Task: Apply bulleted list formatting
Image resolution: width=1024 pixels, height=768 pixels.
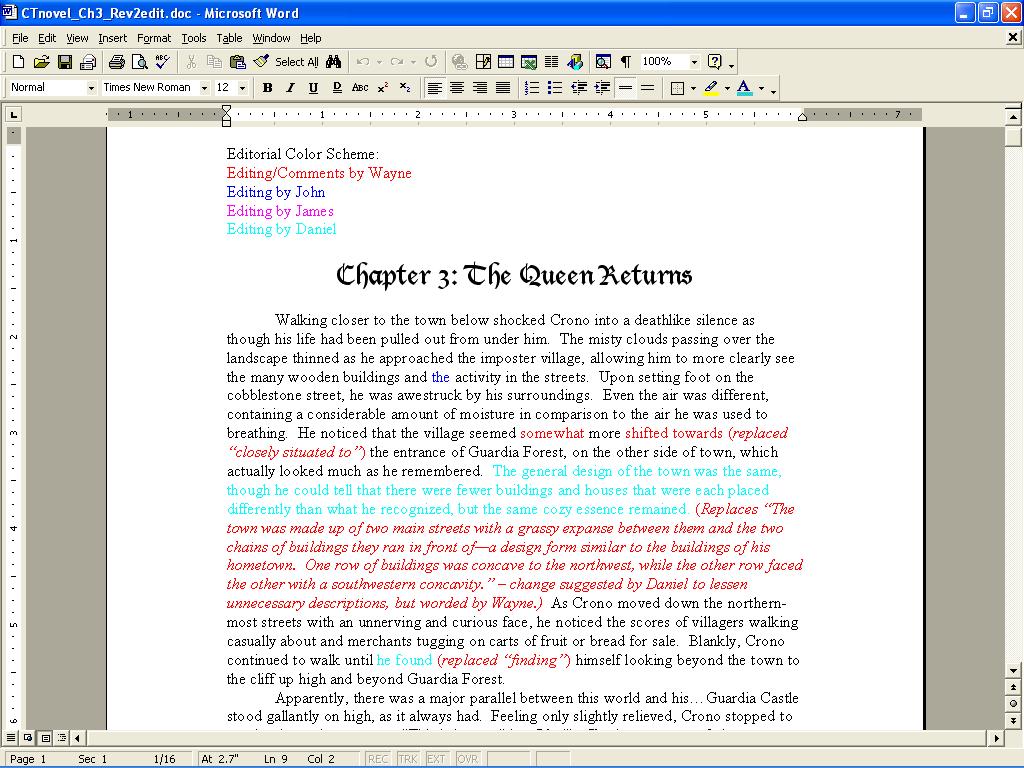Action: click(x=555, y=88)
